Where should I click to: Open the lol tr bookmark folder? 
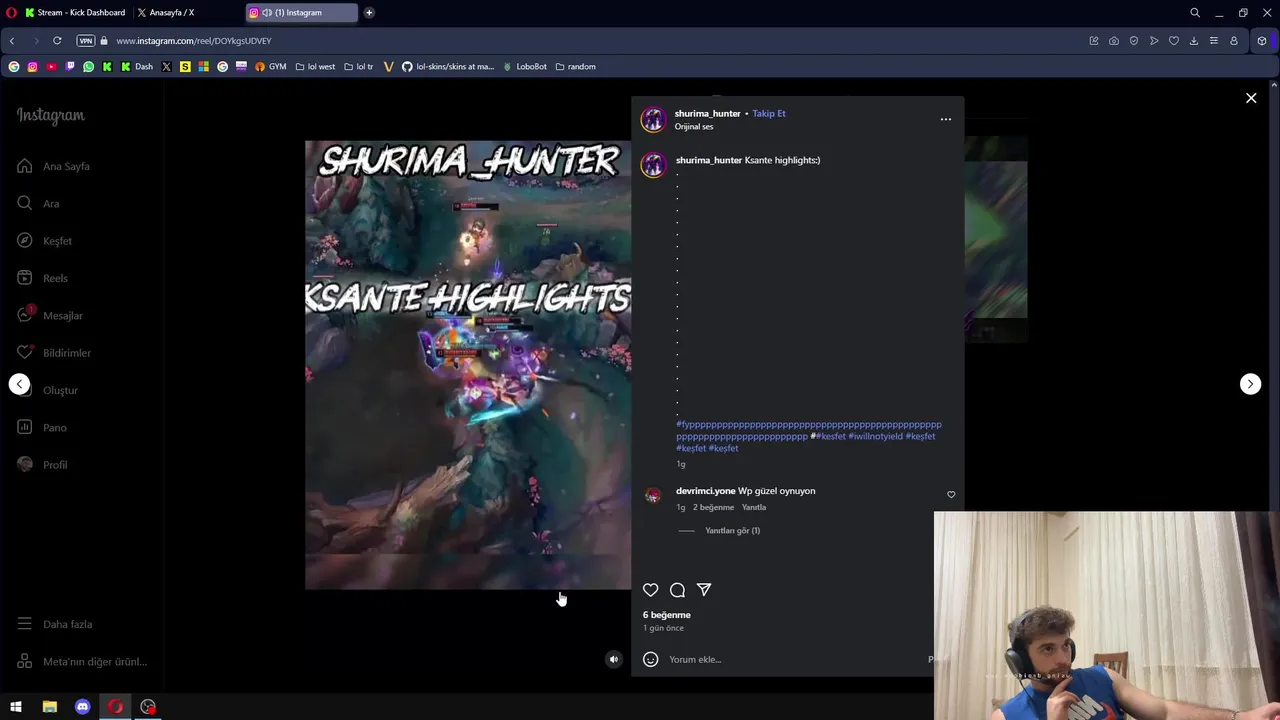[x=358, y=67]
